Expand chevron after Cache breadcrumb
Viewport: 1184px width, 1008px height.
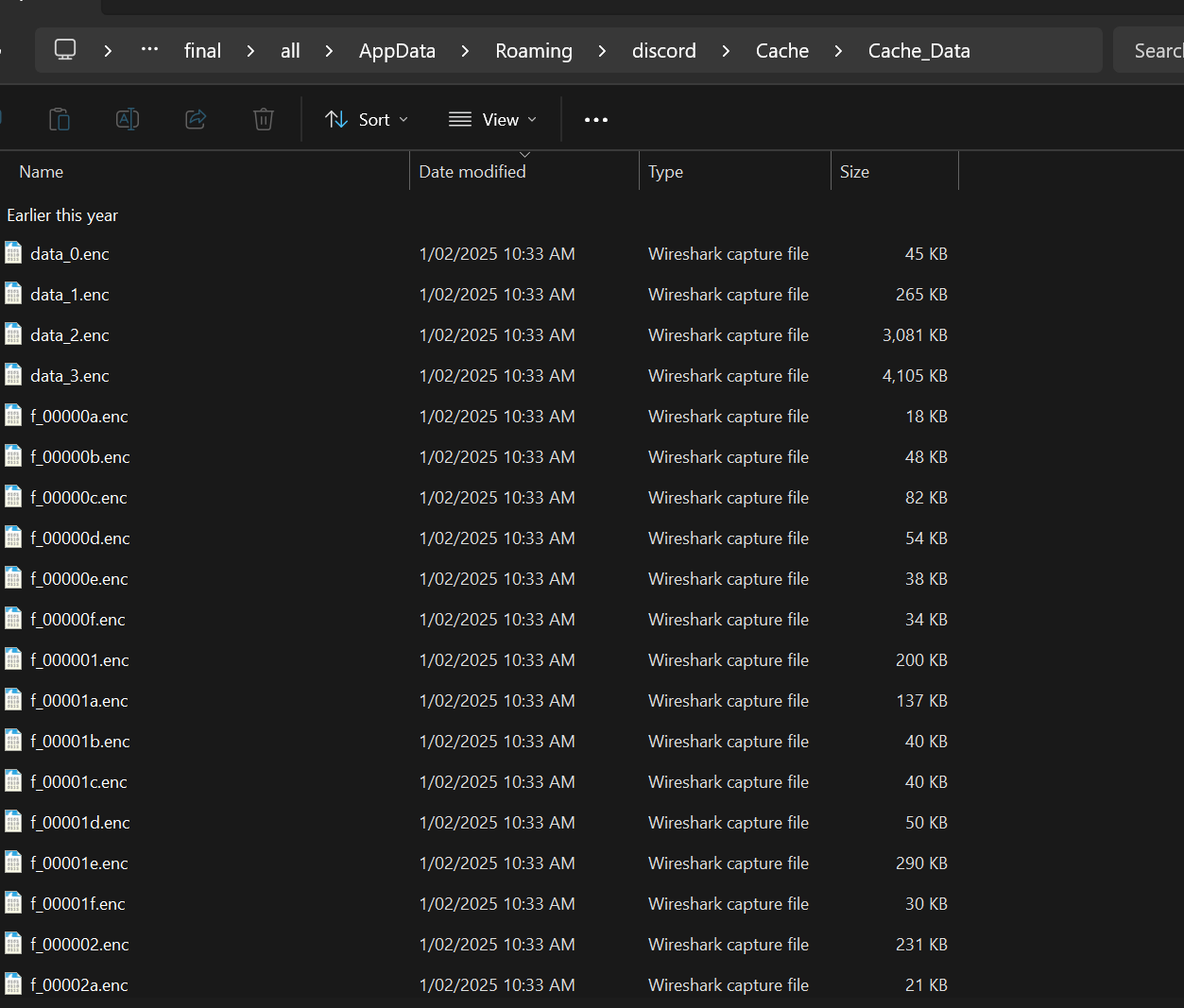coord(838,51)
